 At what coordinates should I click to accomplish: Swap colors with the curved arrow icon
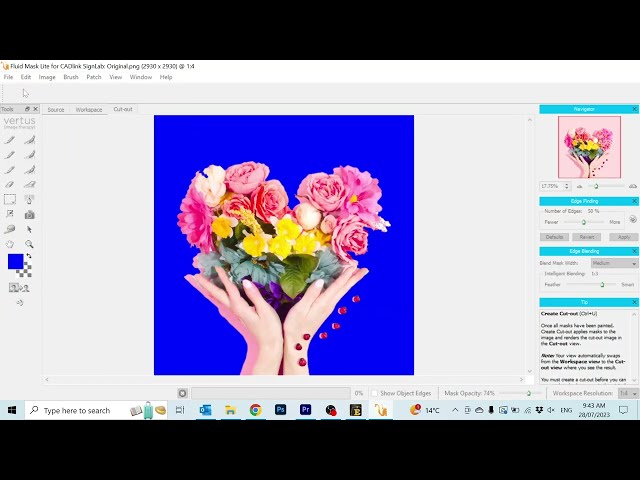point(29,256)
